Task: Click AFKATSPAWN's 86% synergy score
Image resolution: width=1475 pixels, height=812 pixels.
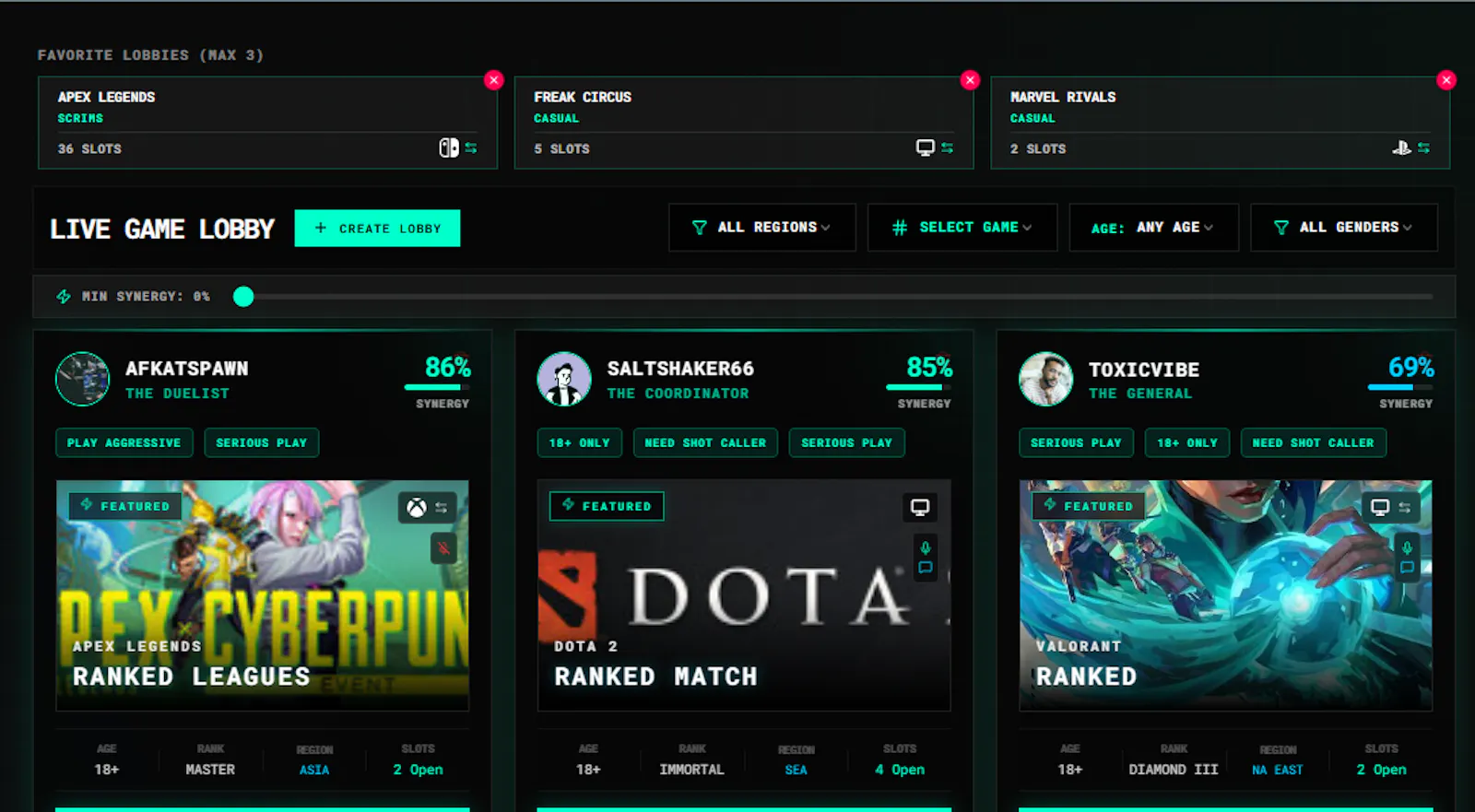Action: (448, 368)
